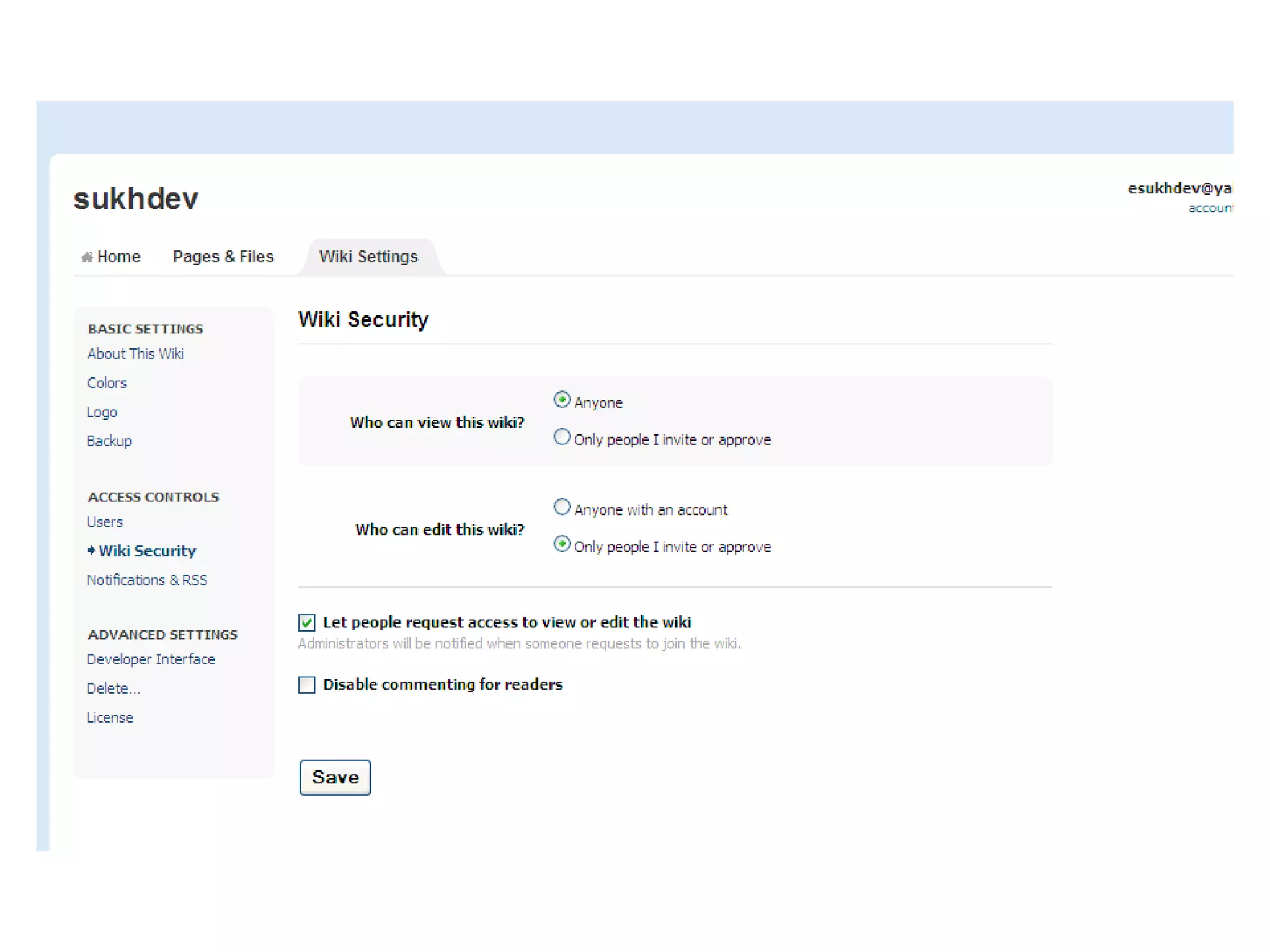
Task: Open Logo settings link
Action: point(102,412)
